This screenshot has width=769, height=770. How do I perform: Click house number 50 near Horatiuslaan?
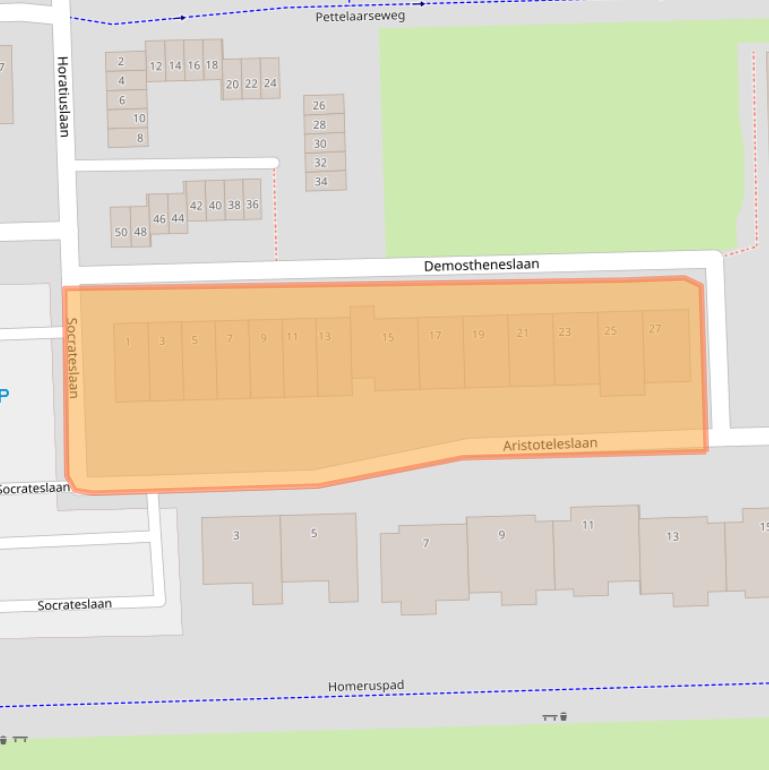pyautogui.click(x=121, y=228)
